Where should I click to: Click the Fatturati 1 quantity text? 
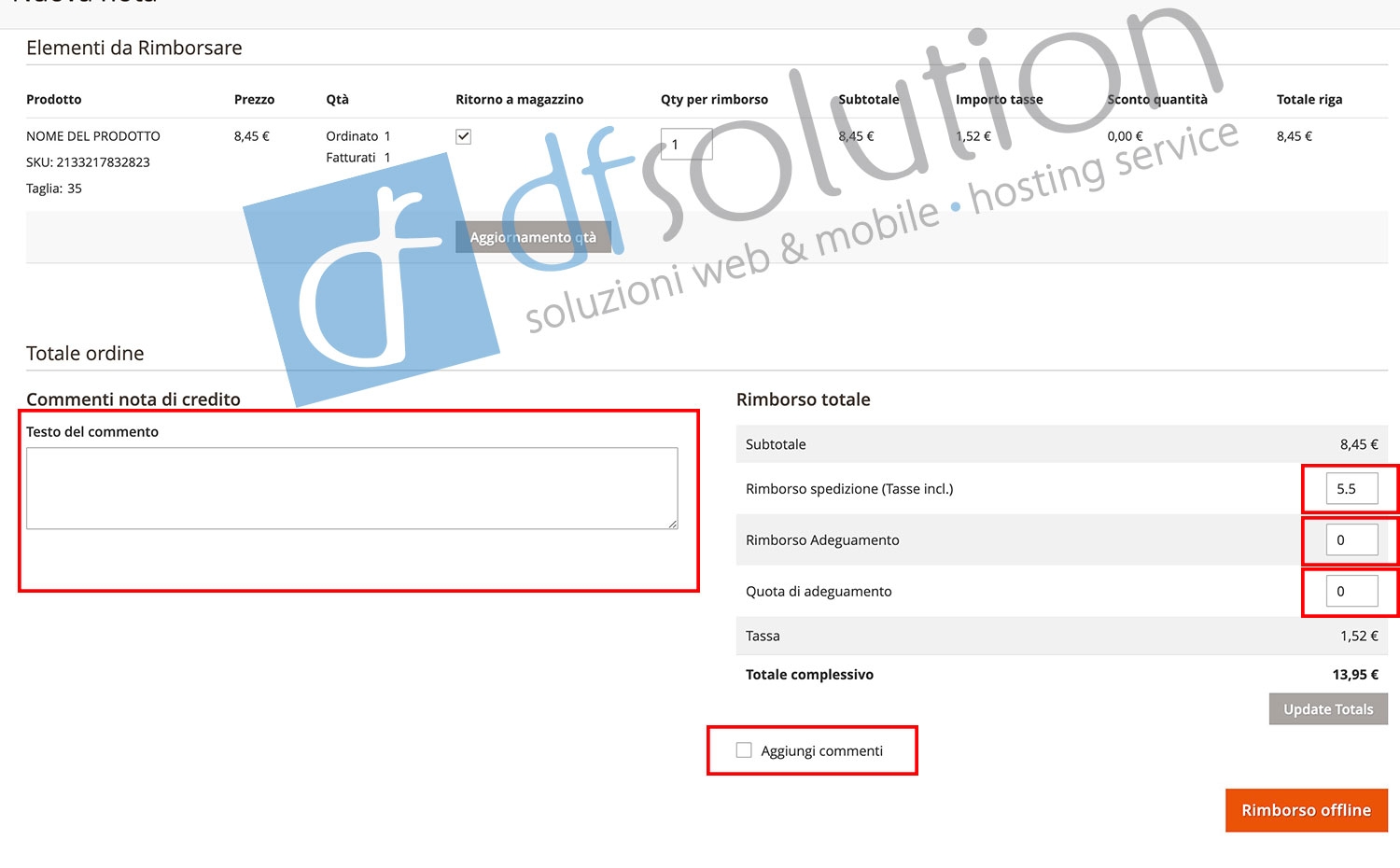coord(358,158)
